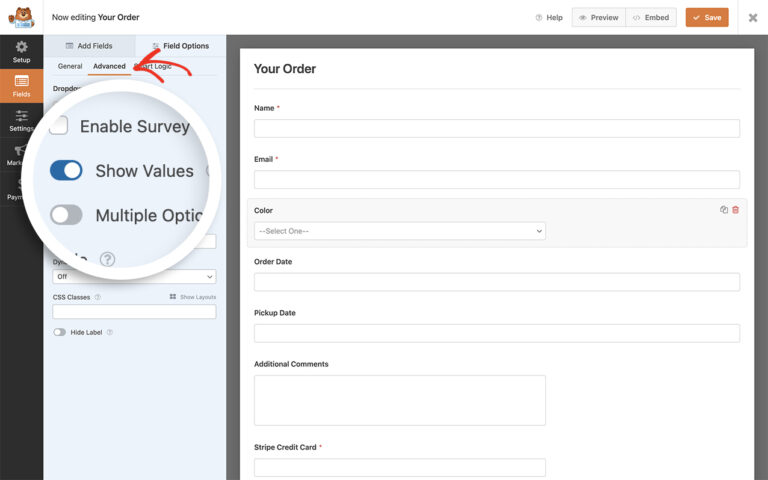Click help icon beside CSS Classes label
The width and height of the screenshot is (768, 480).
coord(97,297)
